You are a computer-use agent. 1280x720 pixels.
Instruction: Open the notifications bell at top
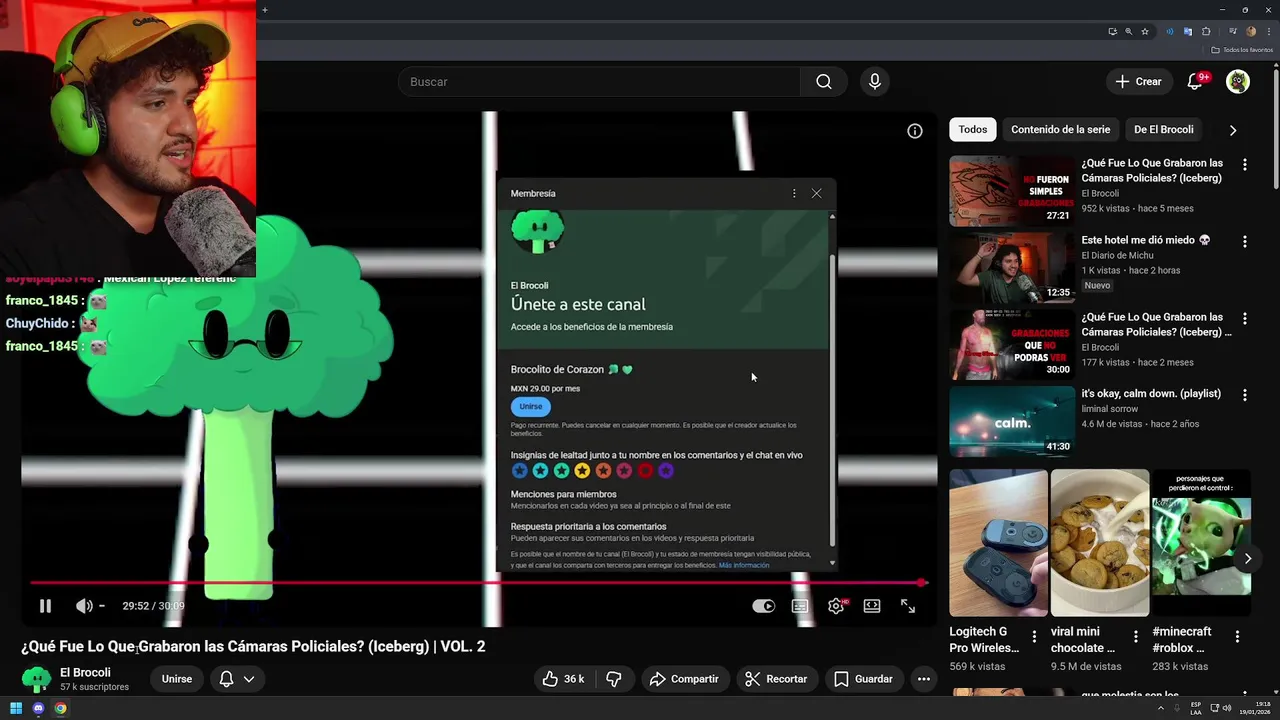pos(1195,82)
